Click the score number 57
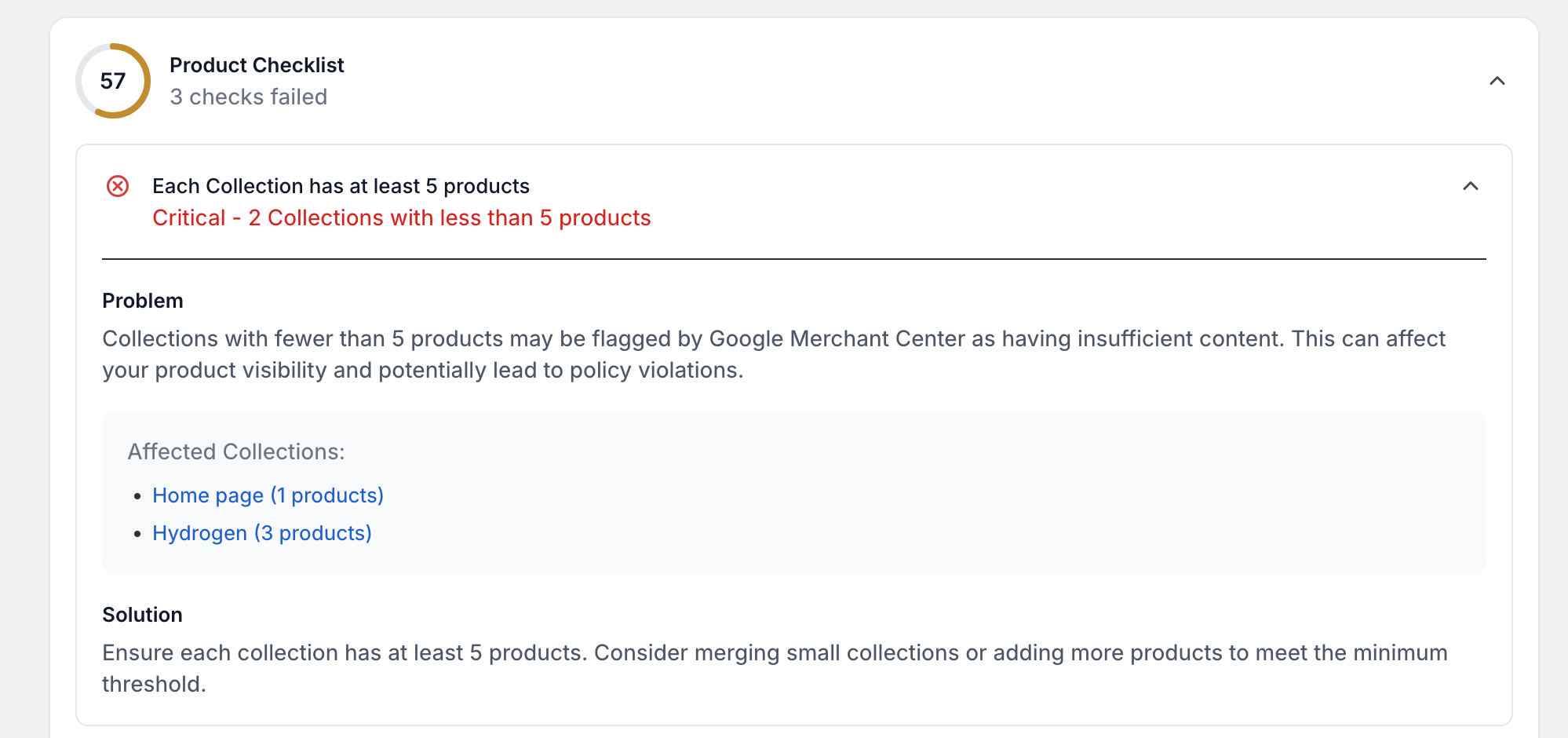 pyautogui.click(x=113, y=81)
